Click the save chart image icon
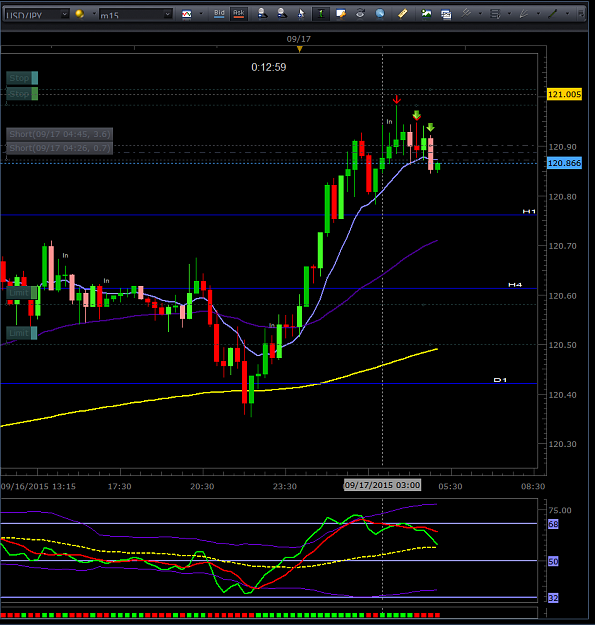Screen dimensions: 595x625 click(x=426, y=14)
